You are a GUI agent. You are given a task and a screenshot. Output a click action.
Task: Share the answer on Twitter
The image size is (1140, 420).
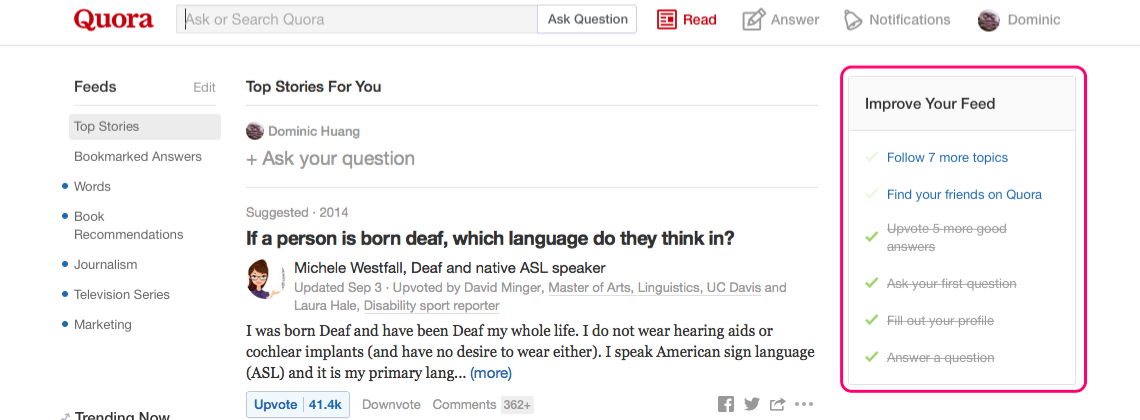[x=752, y=405]
